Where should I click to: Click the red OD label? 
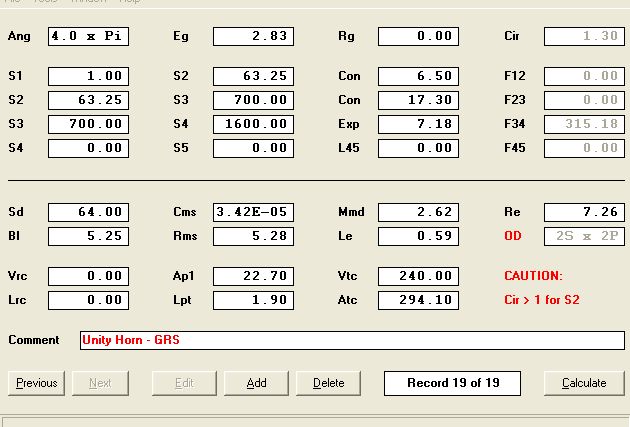(513, 236)
